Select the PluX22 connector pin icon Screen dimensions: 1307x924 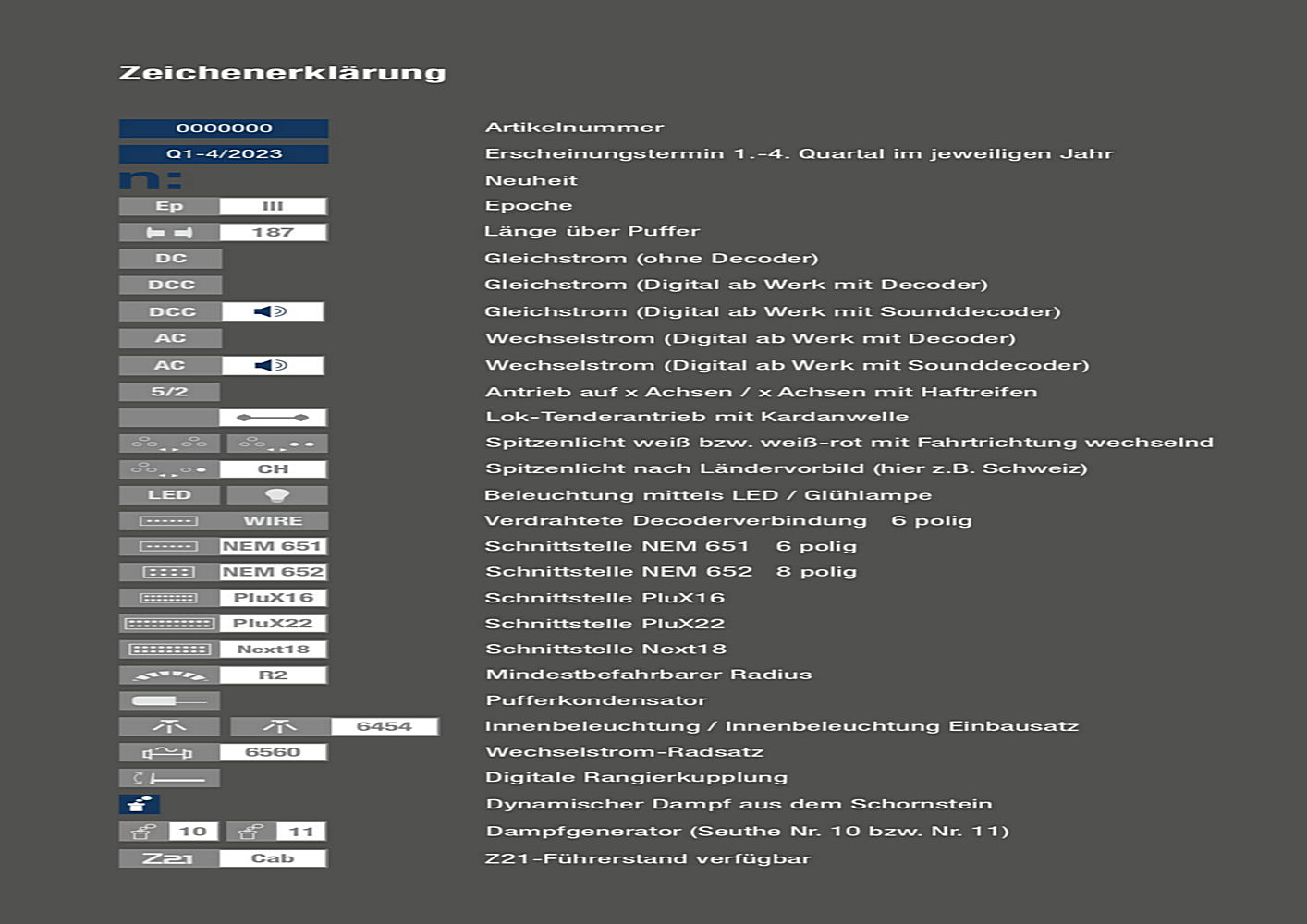click(169, 624)
